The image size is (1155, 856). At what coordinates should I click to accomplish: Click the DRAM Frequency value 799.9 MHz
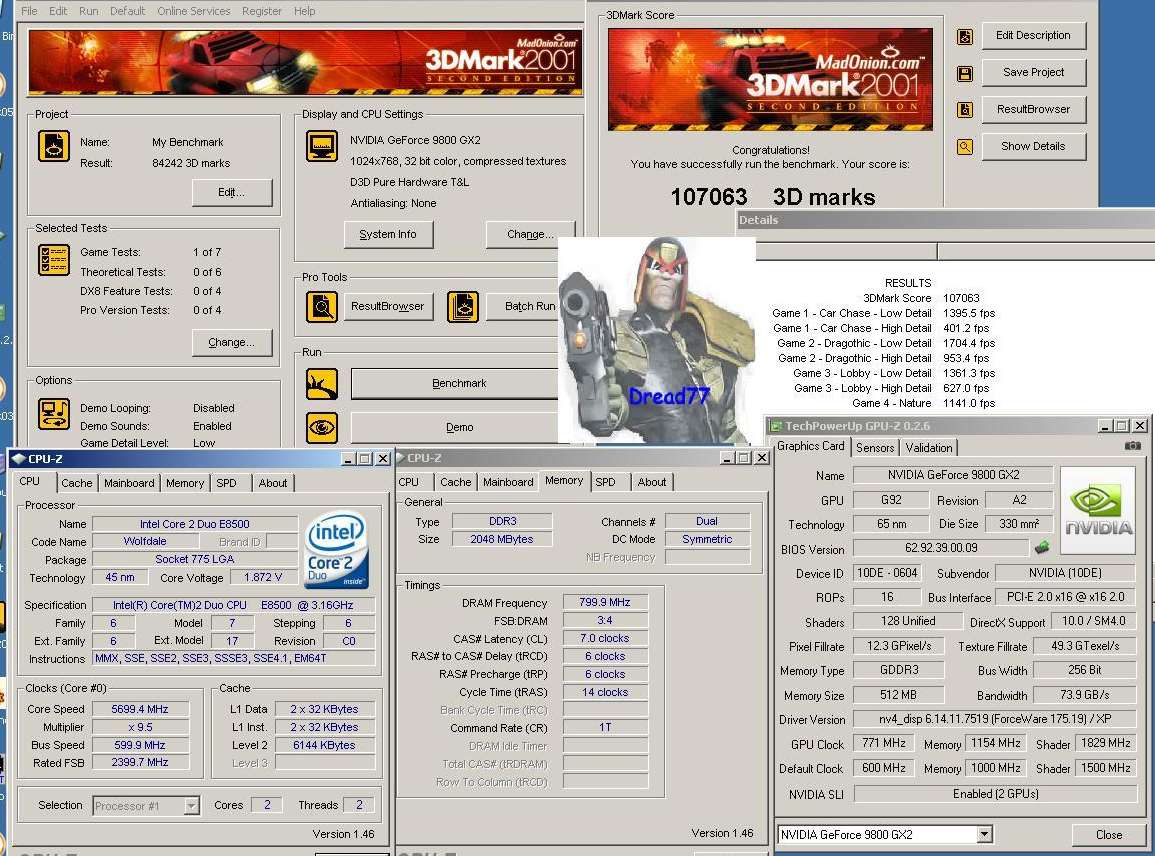[x=604, y=603]
